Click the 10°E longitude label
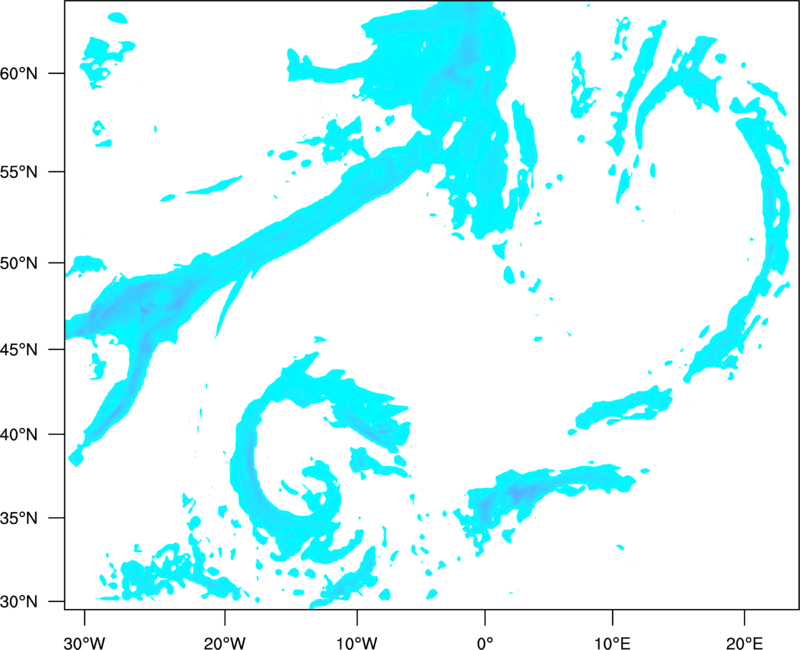The height and width of the screenshot is (650, 800). pos(612,643)
